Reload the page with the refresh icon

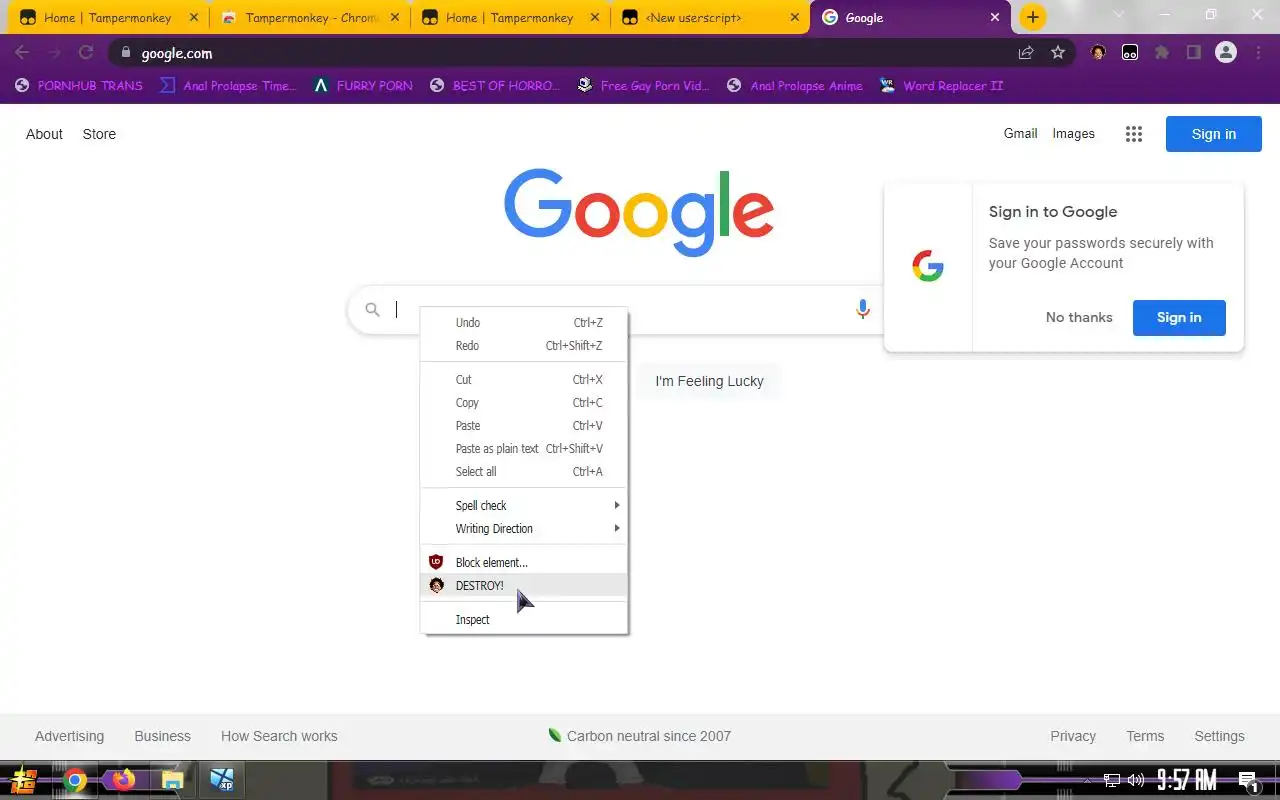(x=86, y=53)
